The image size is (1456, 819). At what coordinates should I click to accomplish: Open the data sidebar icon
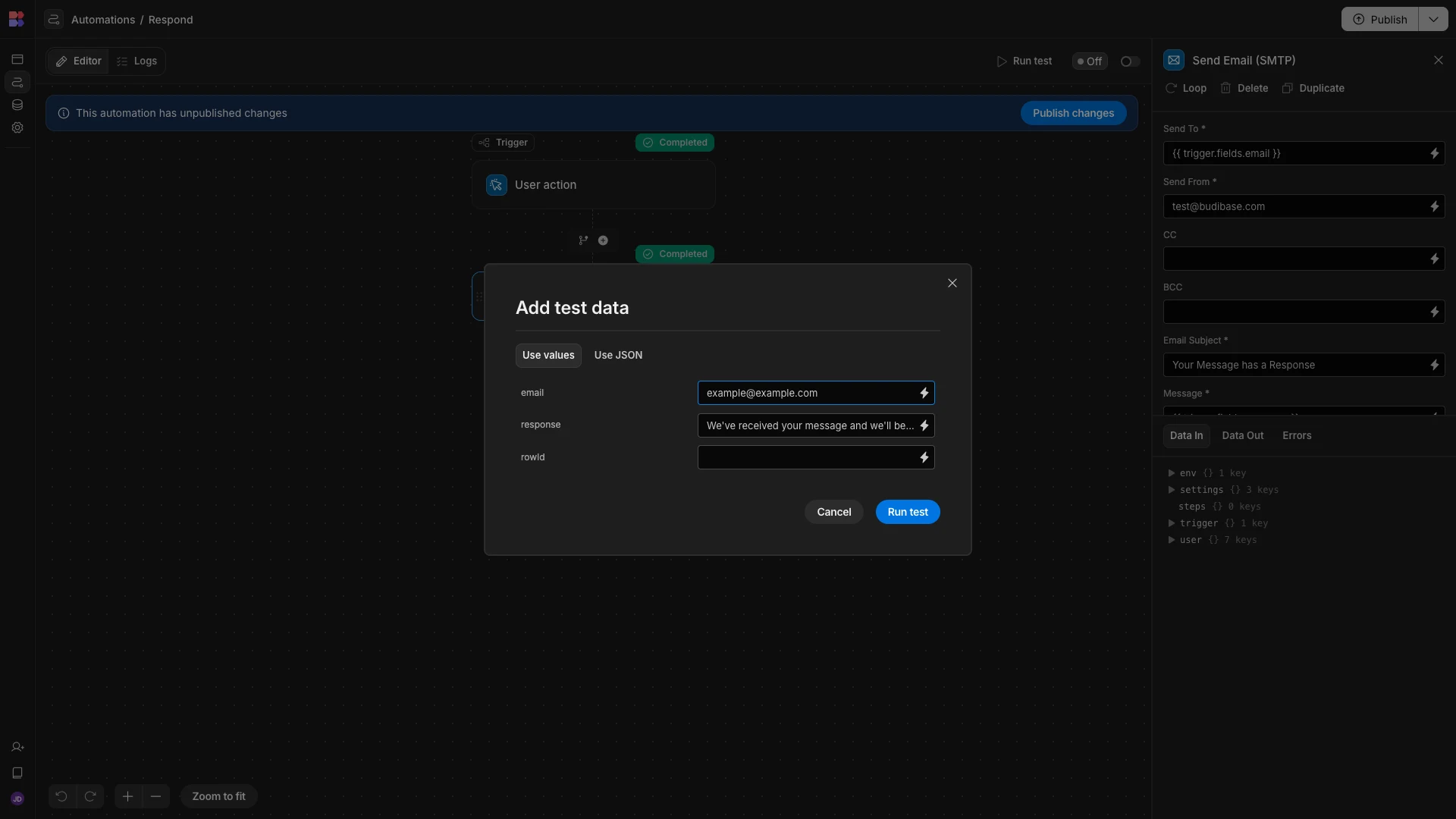coord(17,105)
